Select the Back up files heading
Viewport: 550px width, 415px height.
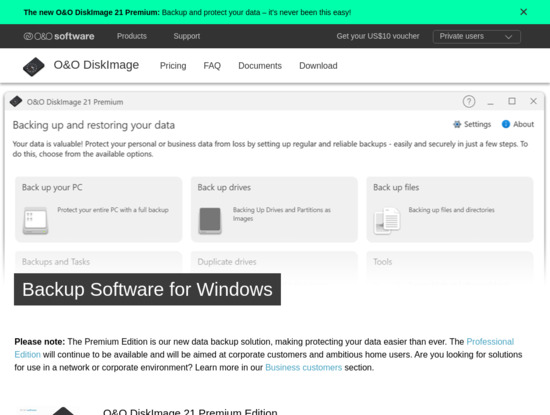coord(396,187)
